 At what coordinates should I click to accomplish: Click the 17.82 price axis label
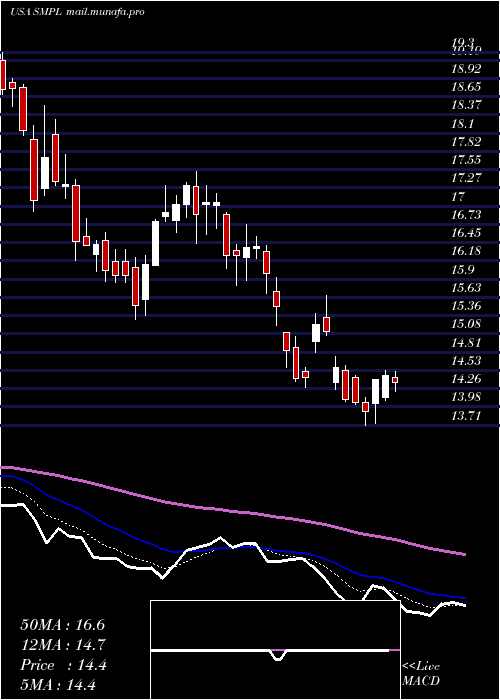click(x=467, y=142)
